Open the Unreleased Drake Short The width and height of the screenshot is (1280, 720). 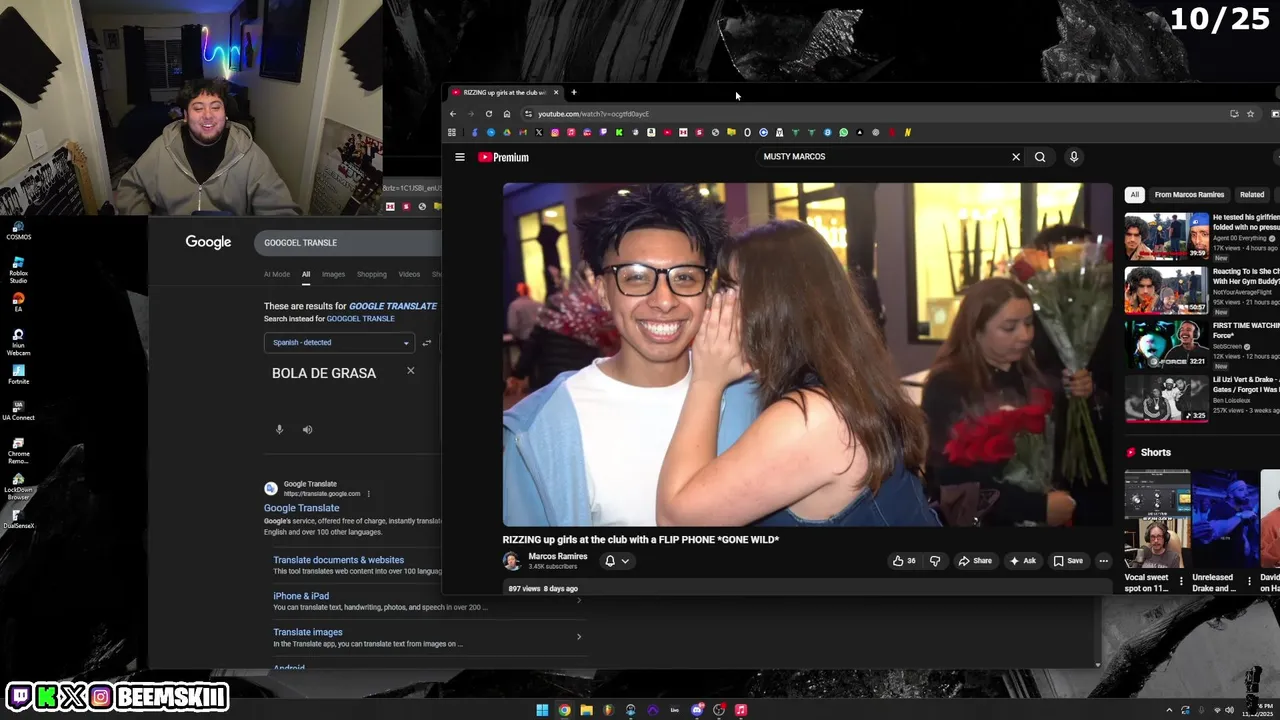(1225, 518)
